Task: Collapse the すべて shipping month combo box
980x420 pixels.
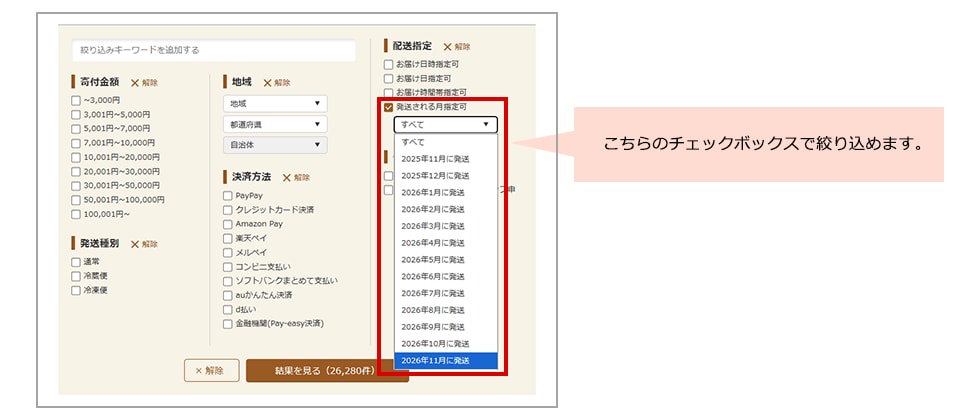Action: (x=446, y=125)
